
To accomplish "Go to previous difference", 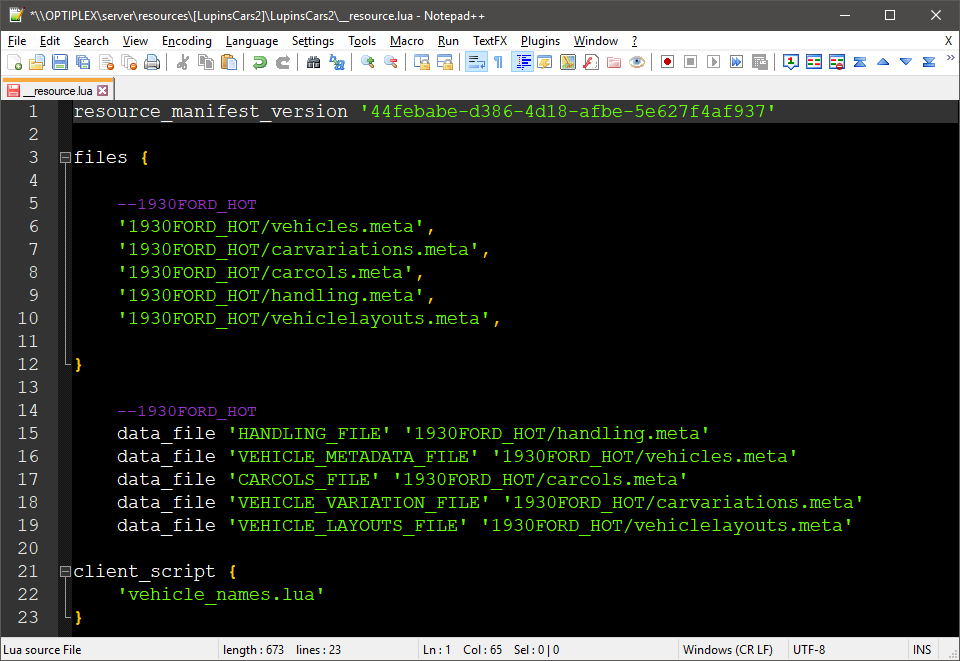I will pos(883,62).
